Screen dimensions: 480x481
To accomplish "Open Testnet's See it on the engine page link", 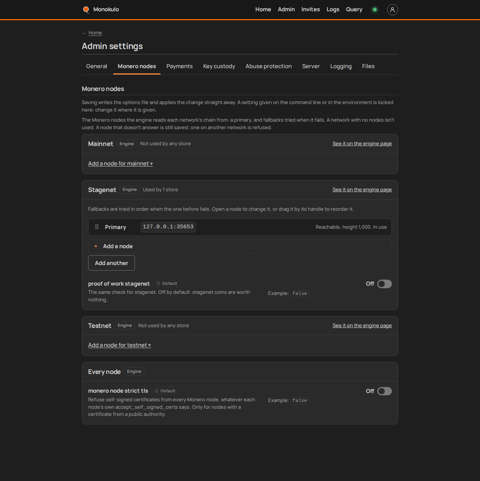I will [x=362, y=325].
